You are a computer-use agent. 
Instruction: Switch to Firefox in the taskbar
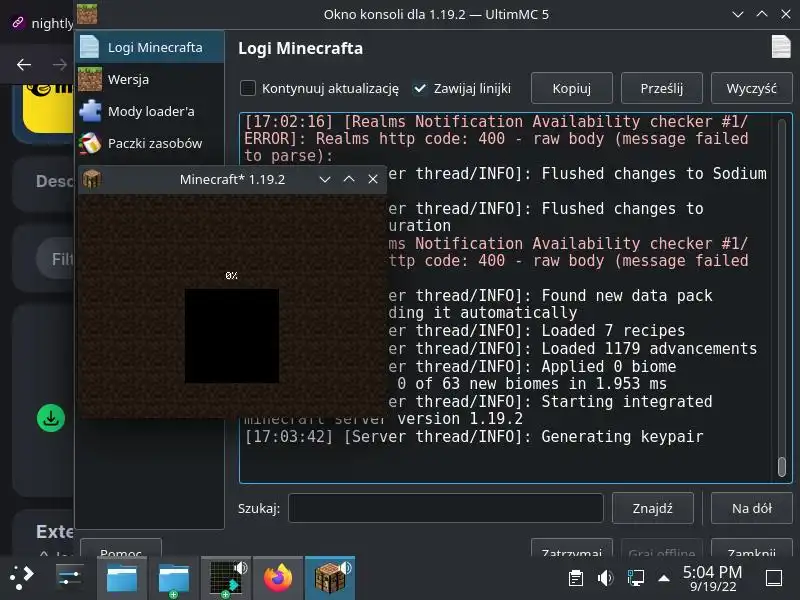278,579
